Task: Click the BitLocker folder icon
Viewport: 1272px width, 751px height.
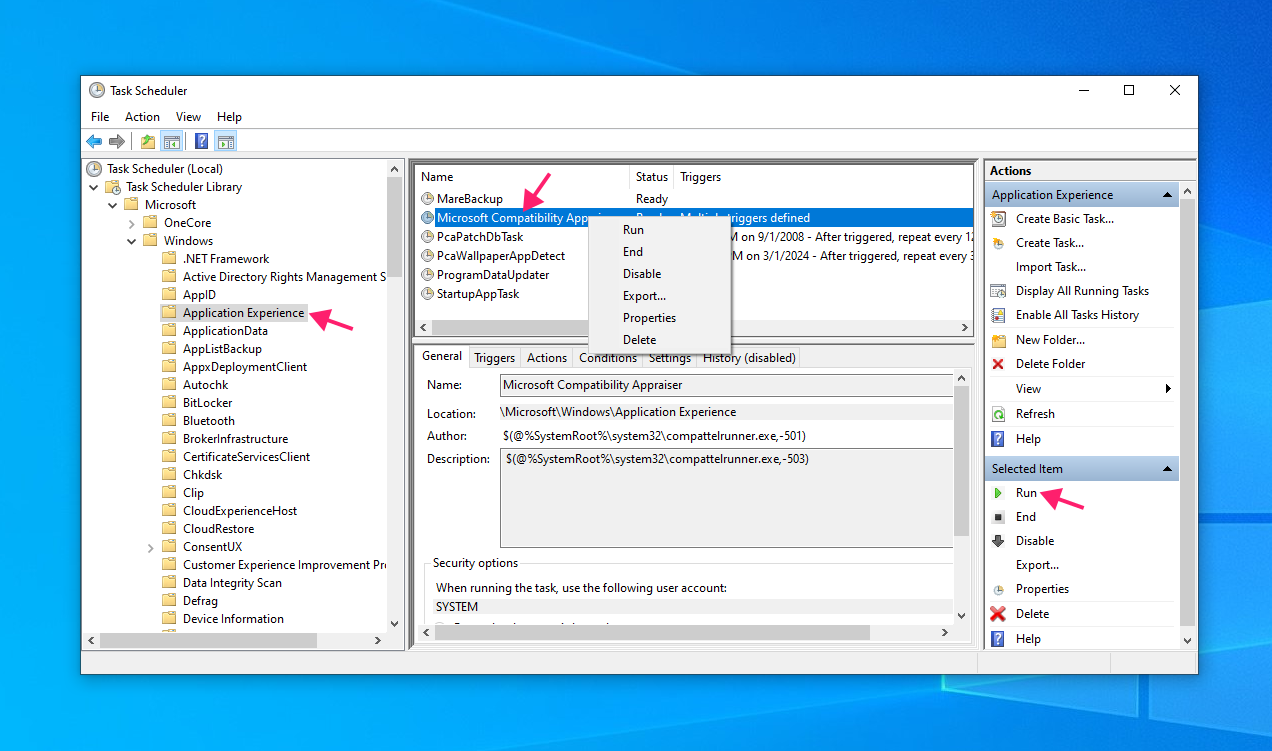Action: [x=169, y=403]
